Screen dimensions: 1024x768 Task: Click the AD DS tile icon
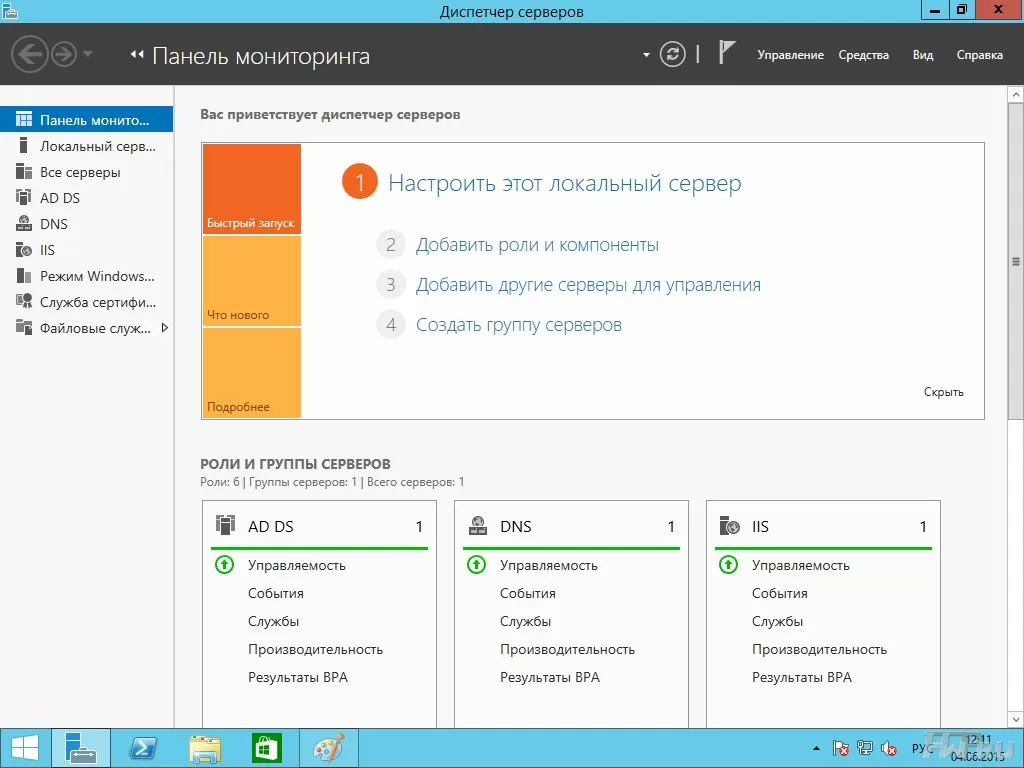[x=225, y=526]
